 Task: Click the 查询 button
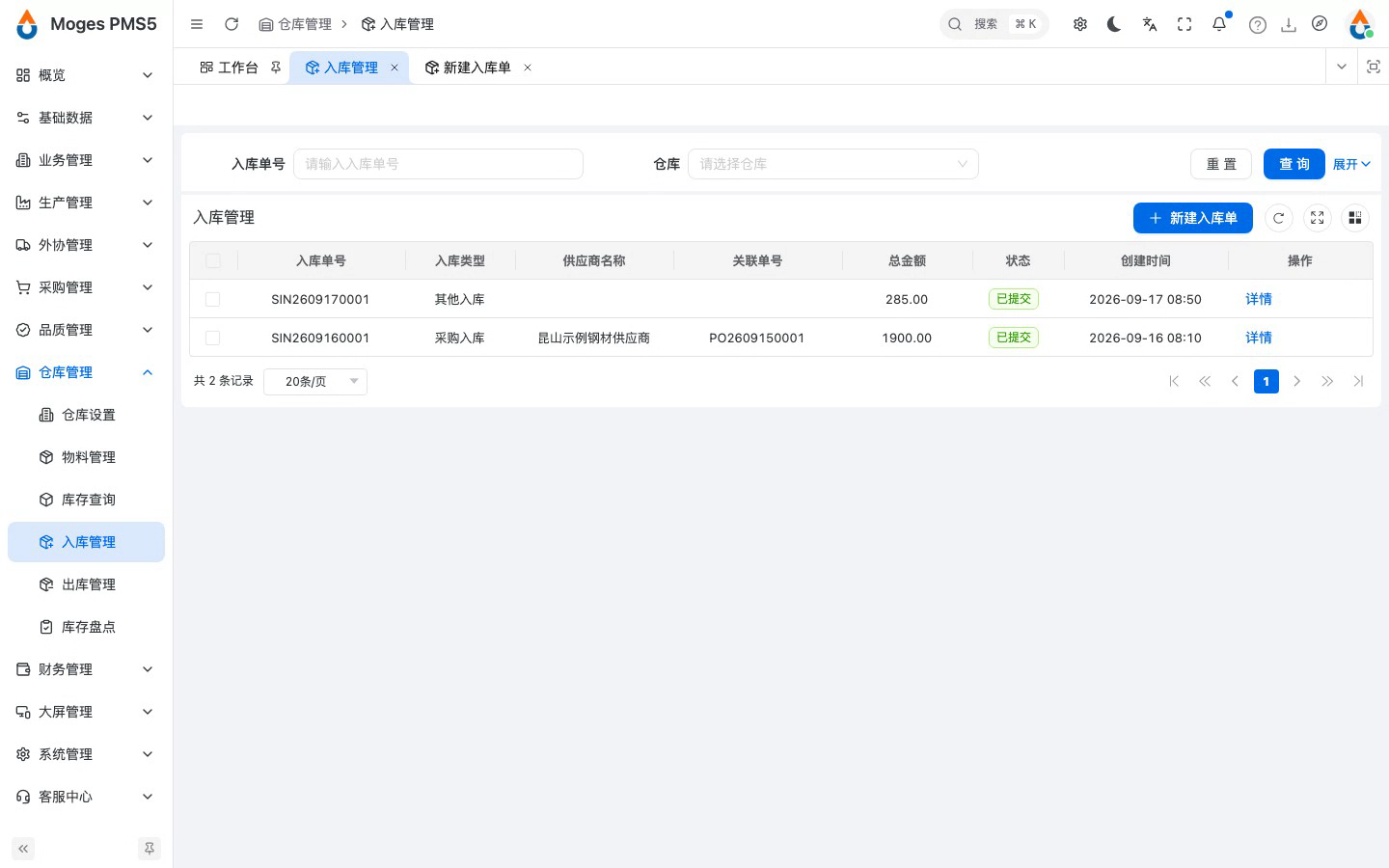(x=1294, y=164)
